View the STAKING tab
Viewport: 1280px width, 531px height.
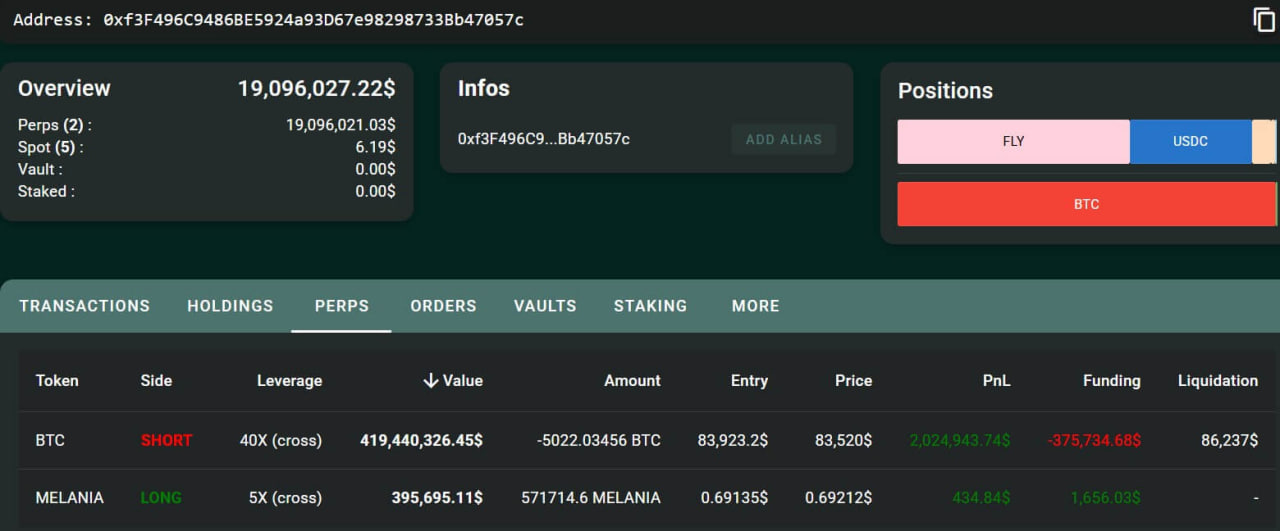point(650,306)
